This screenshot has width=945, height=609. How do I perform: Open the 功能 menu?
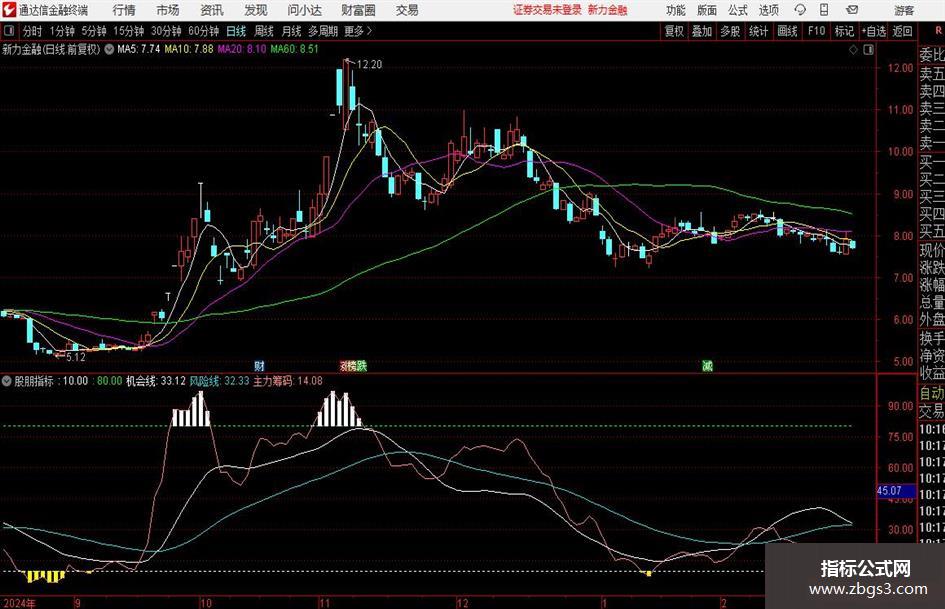pos(676,10)
